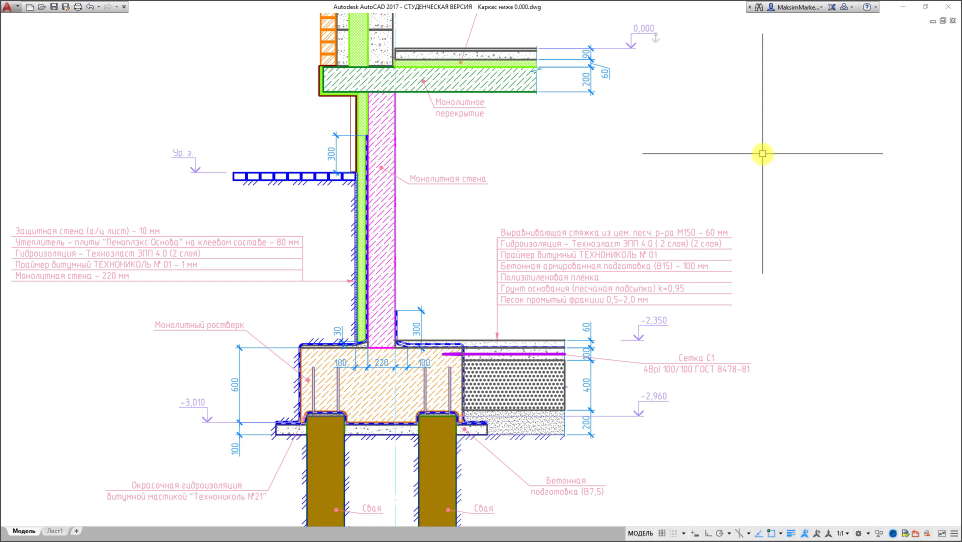
Task: Minimize the drawing document window
Action: click(x=933, y=21)
